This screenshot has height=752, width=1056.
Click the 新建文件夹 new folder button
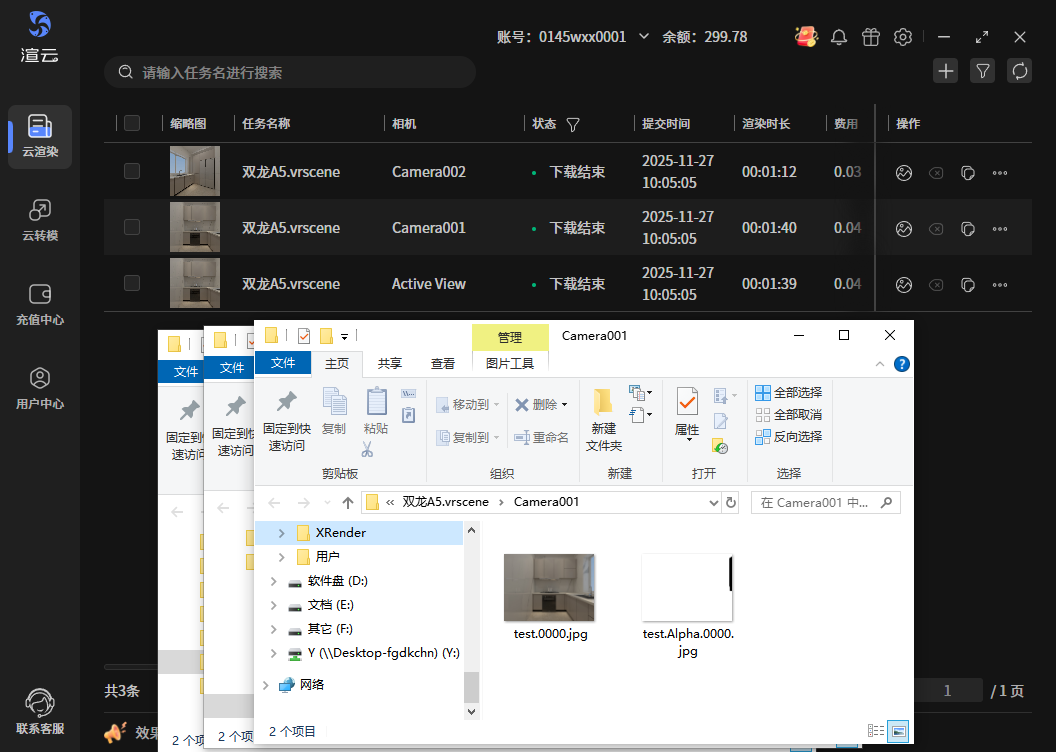click(x=604, y=418)
